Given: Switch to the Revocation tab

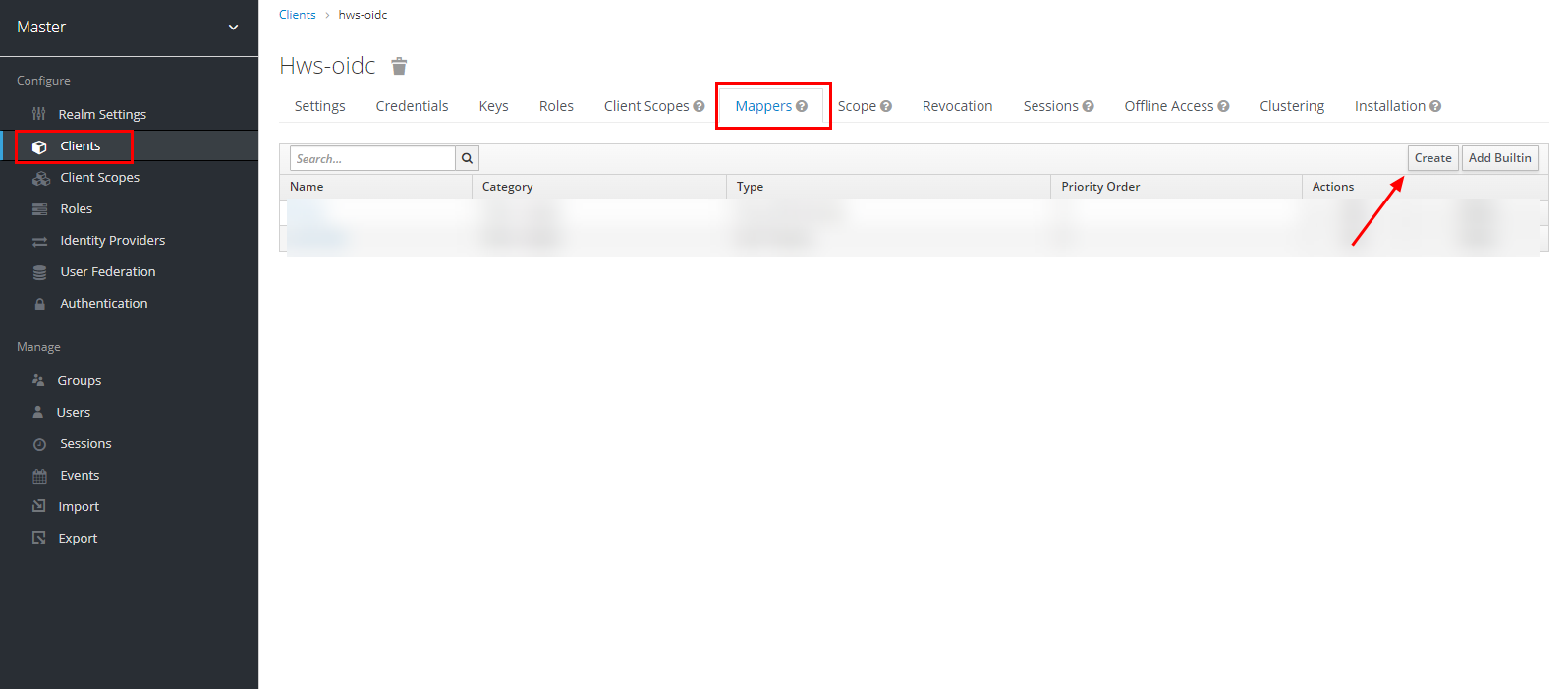Looking at the screenshot, I should (x=957, y=106).
